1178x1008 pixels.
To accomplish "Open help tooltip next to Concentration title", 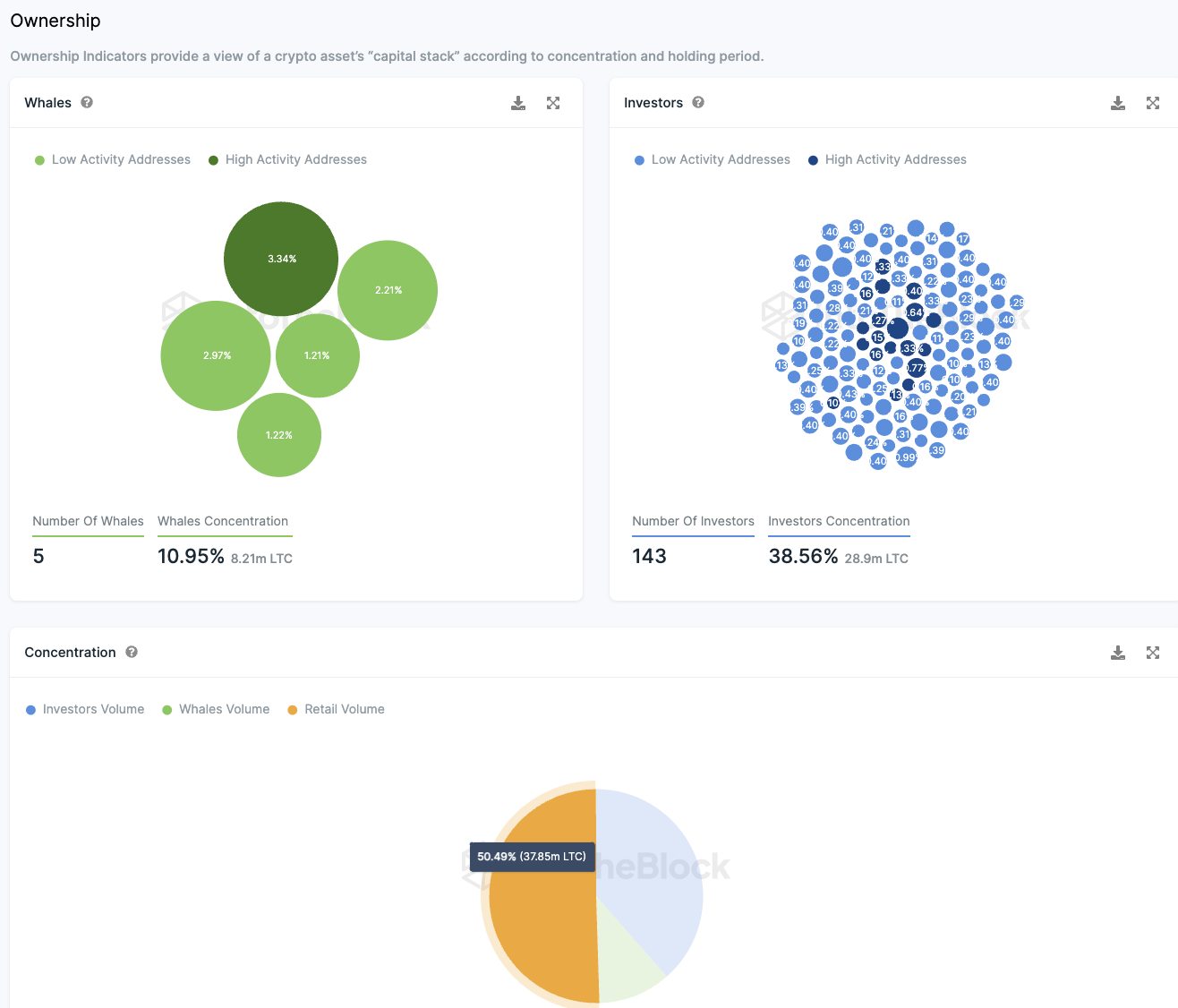I will 132,652.
